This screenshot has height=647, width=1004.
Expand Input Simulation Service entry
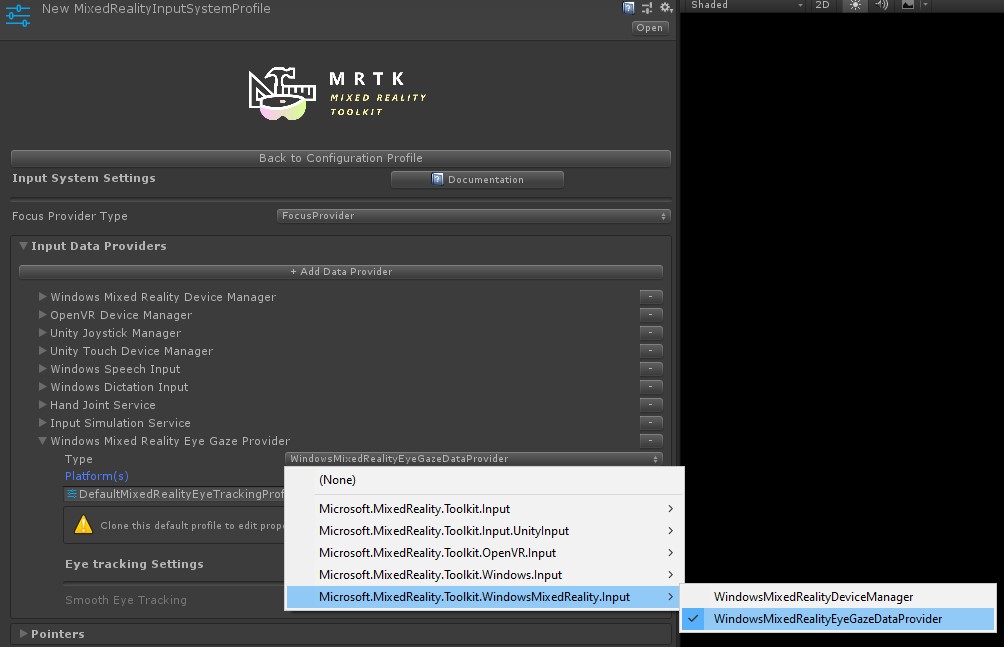[42, 422]
